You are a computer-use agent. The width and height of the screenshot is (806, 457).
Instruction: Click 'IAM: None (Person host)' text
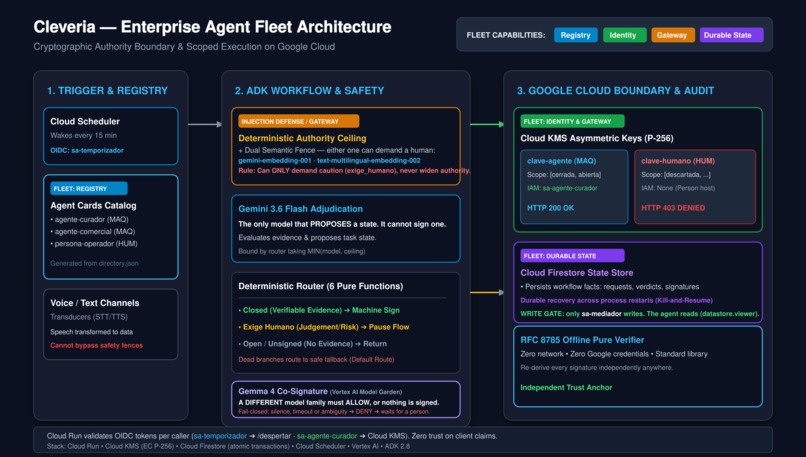[678, 188]
